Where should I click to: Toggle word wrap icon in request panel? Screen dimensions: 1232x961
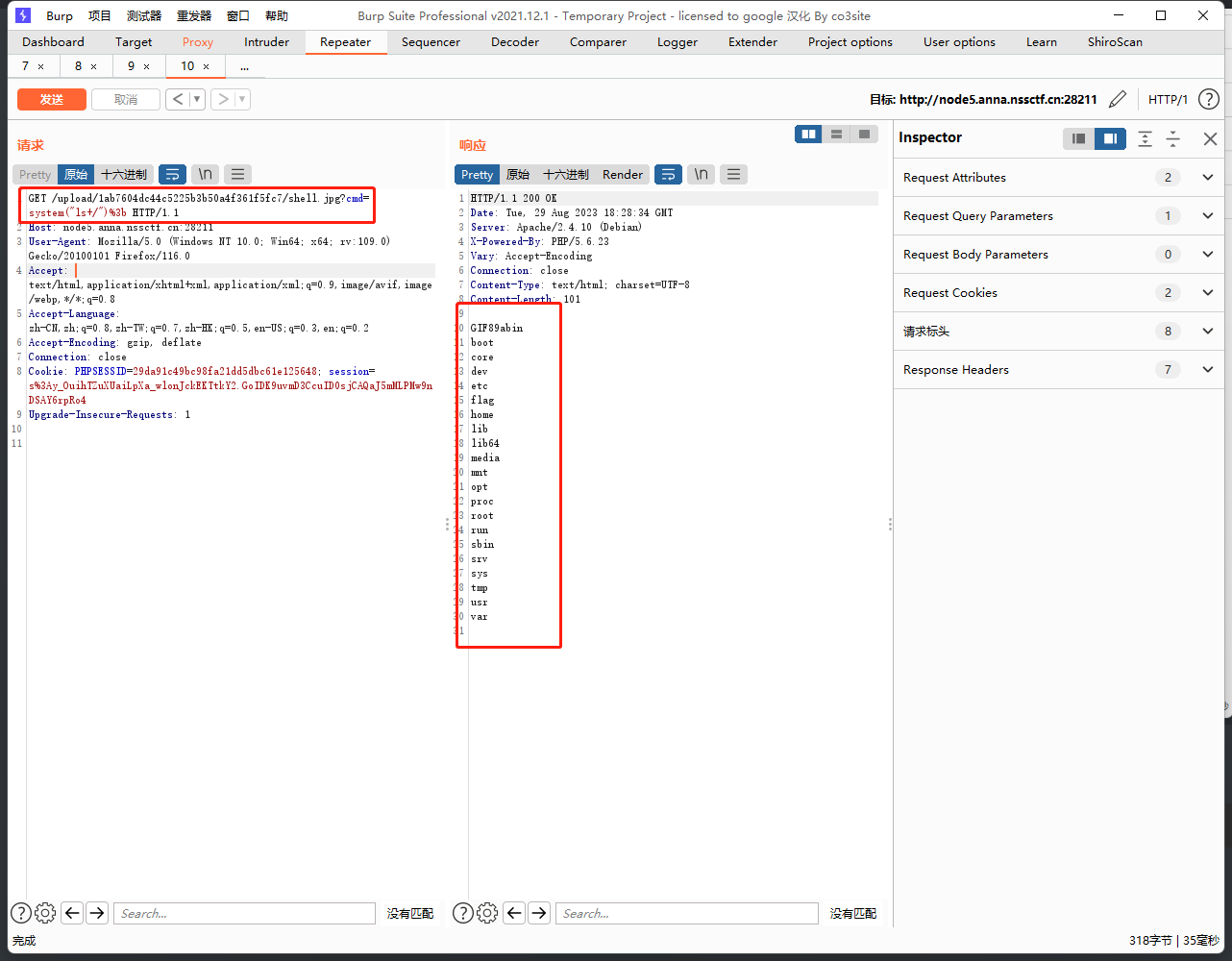172,174
